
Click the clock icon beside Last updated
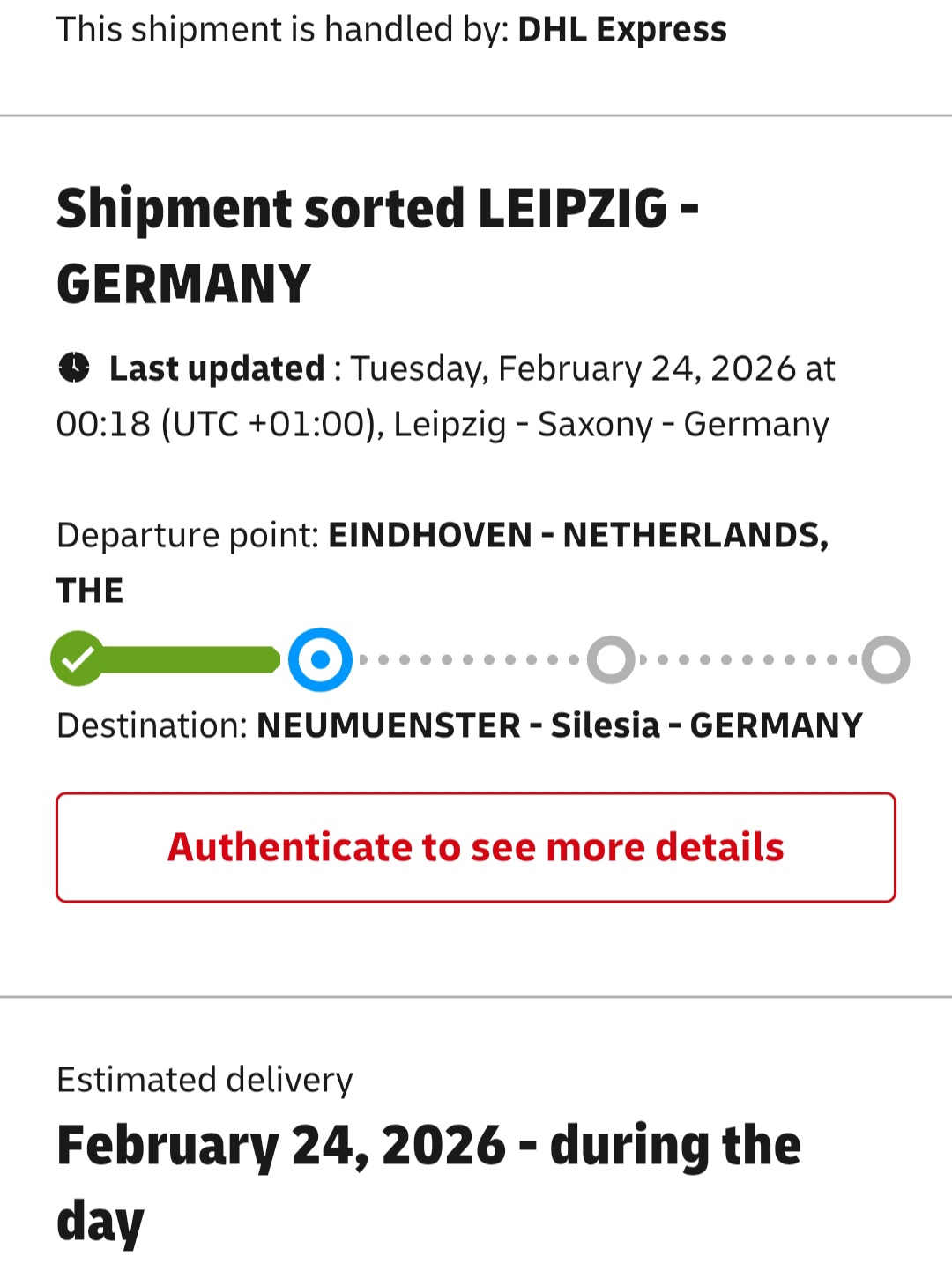pos(74,368)
